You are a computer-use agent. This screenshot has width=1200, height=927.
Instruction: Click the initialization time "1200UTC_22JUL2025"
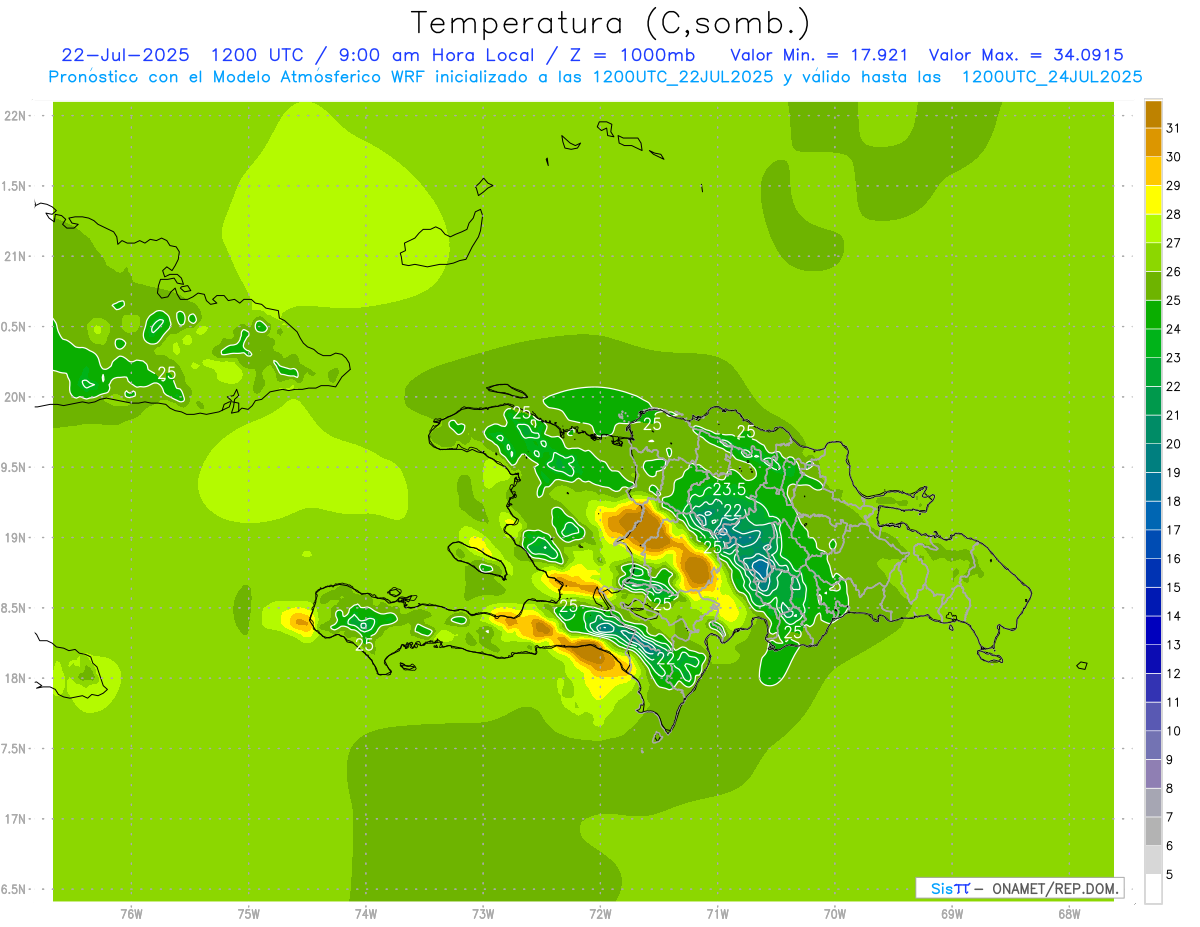pyautogui.click(x=683, y=77)
